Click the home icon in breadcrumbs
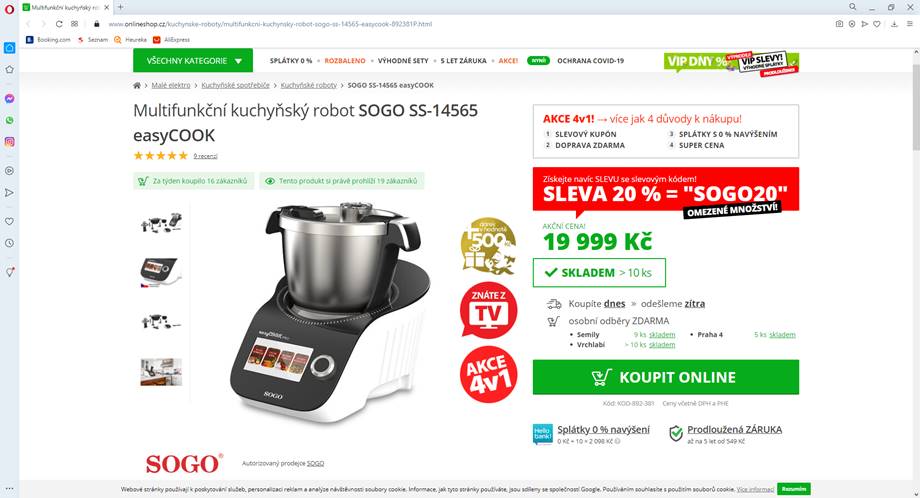The image size is (920, 498). (137, 85)
